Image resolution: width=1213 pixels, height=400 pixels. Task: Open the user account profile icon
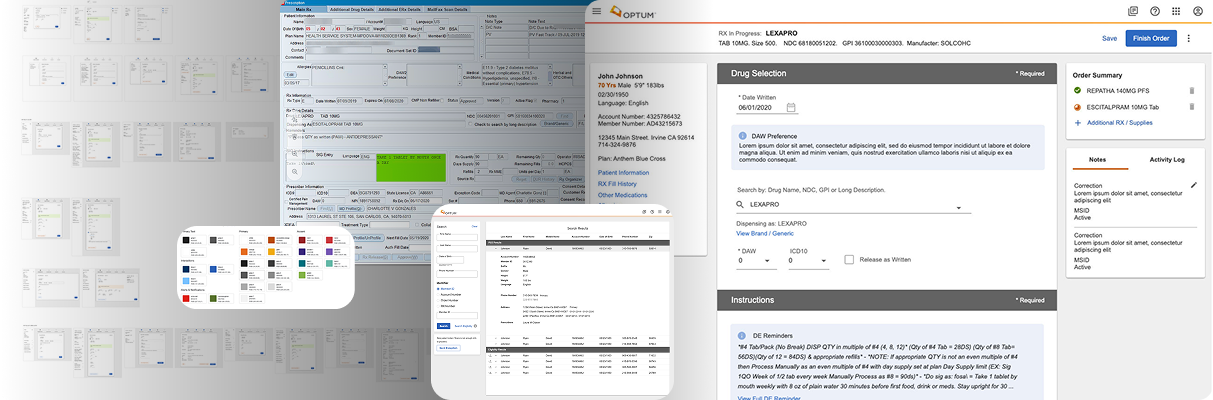pos(1198,11)
